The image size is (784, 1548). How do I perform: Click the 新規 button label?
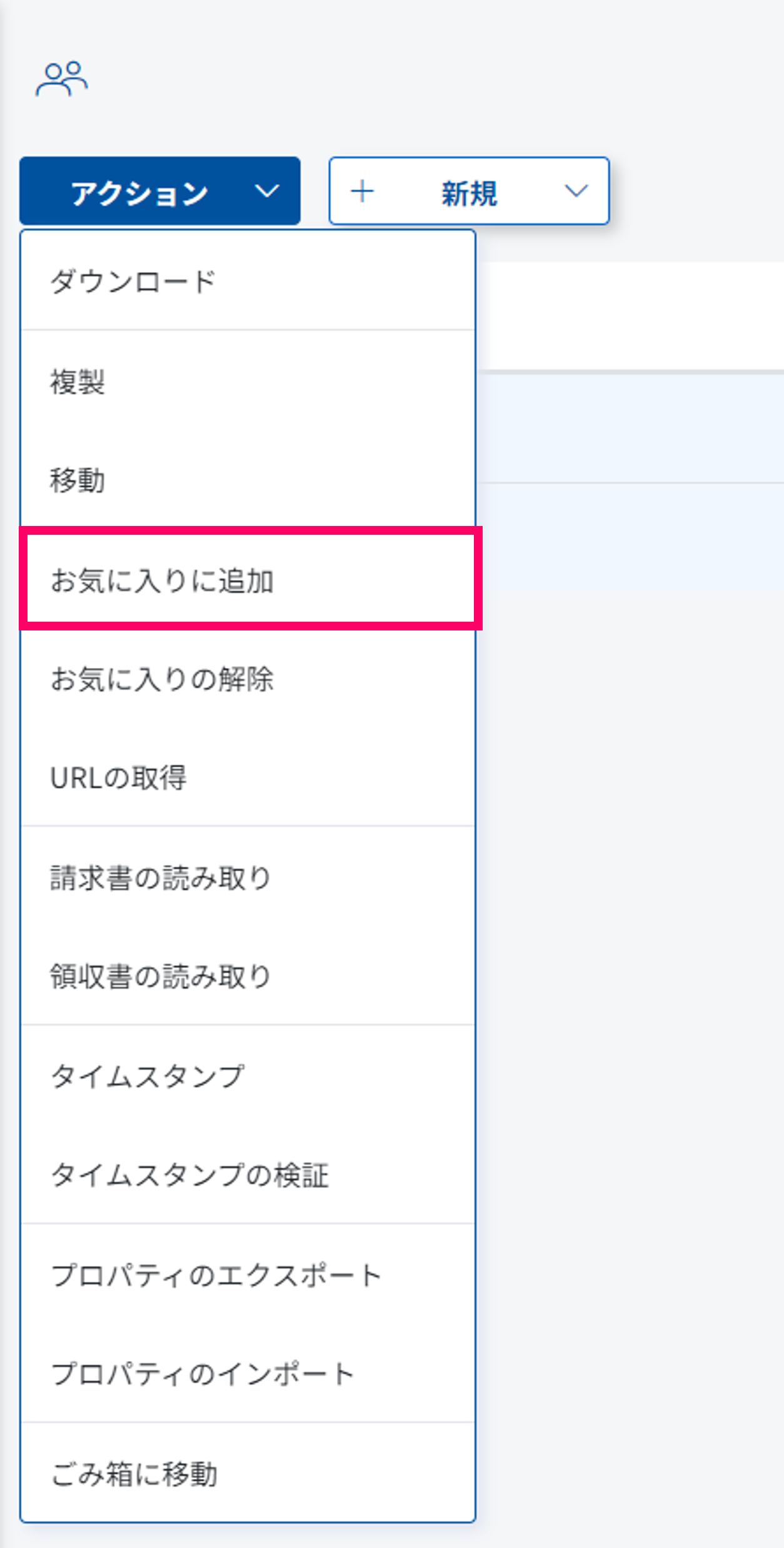[469, 192]
